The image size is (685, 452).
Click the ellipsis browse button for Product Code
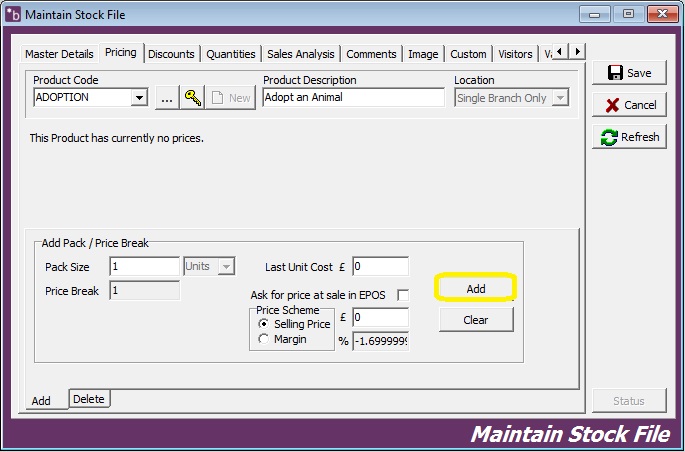click(x=166, y=97)
